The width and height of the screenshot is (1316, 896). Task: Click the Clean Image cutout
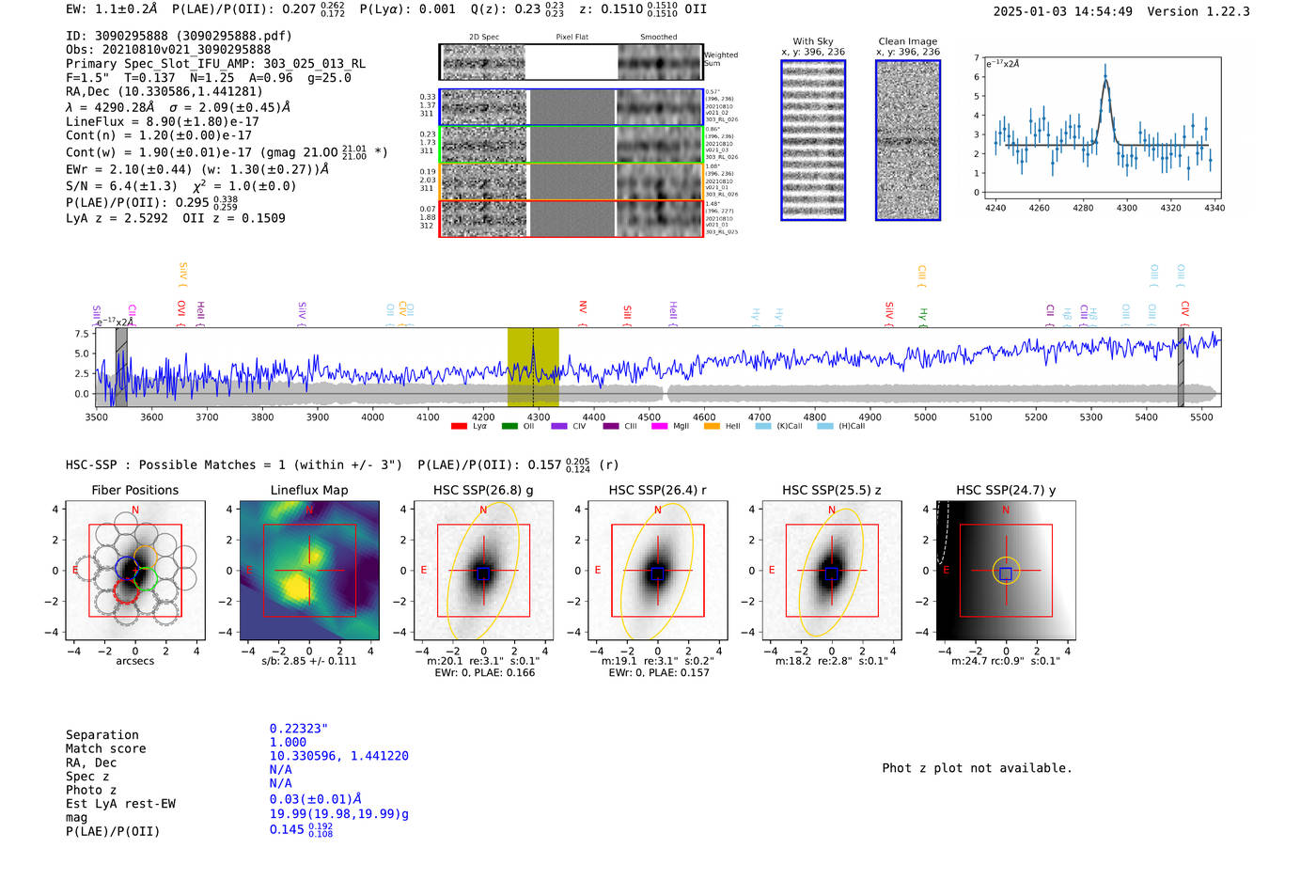click(x=908, y=140)
